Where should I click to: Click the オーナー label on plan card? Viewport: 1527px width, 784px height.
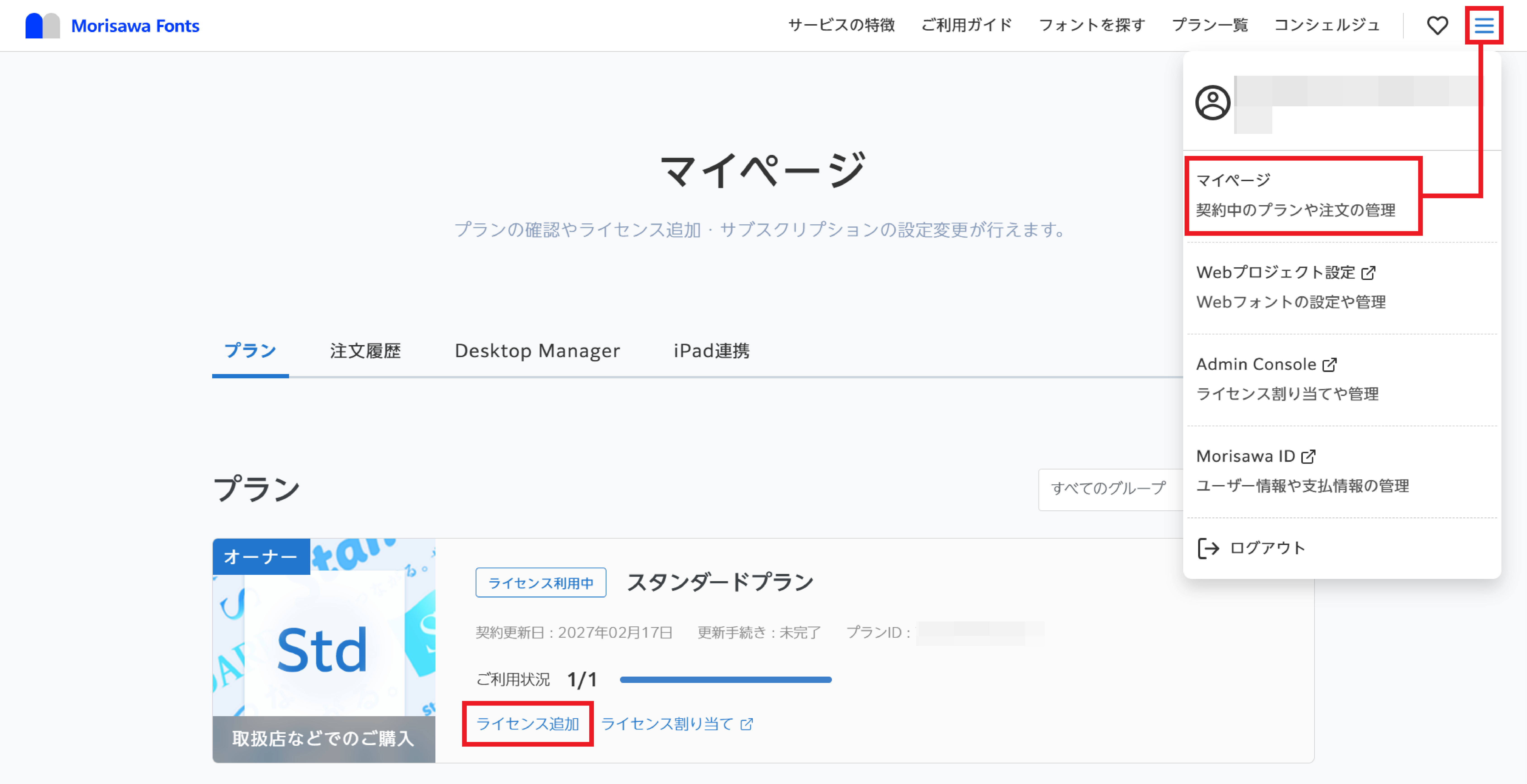pyautogui.click(x=261, y=557)
